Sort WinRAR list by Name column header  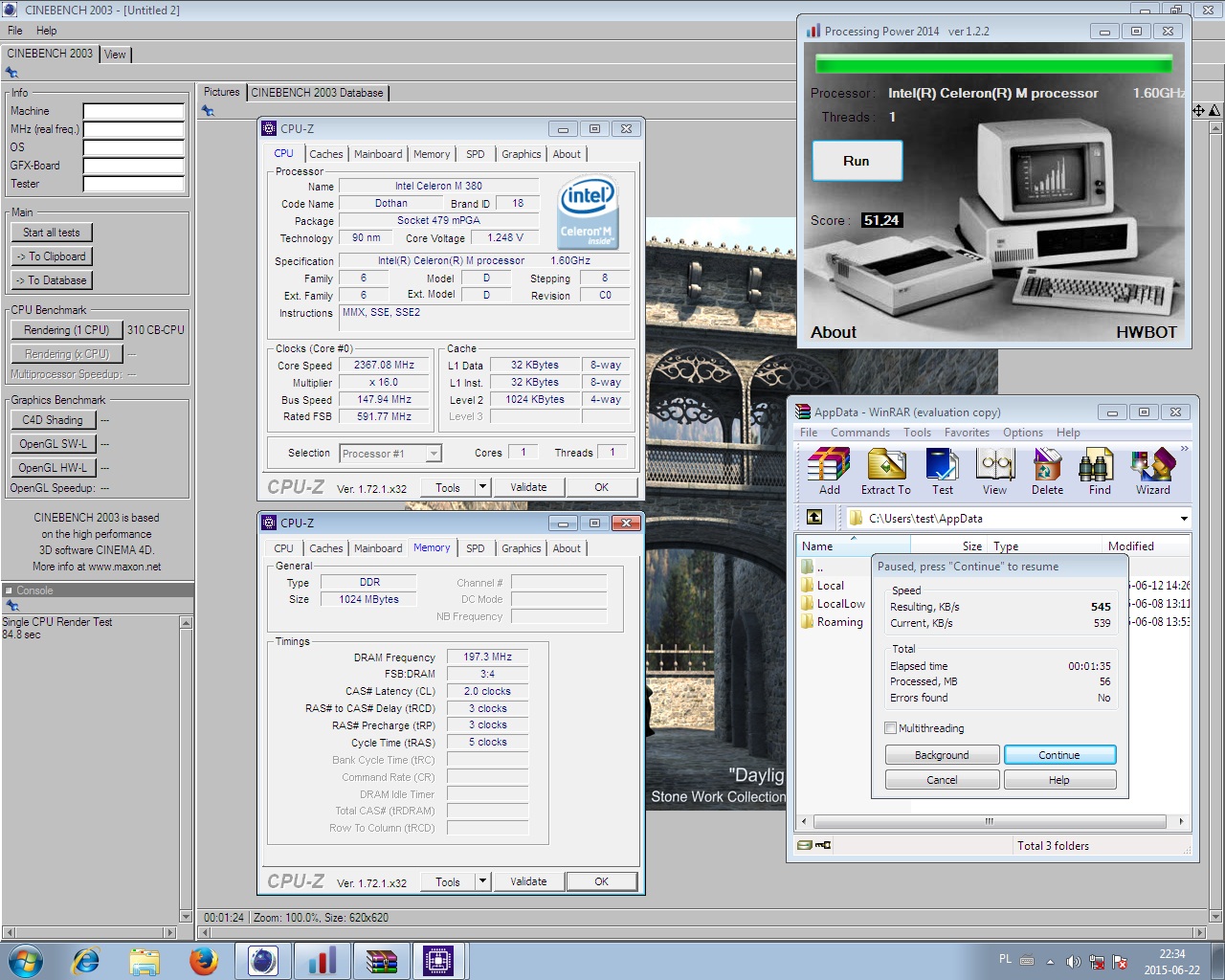(852, 546)
